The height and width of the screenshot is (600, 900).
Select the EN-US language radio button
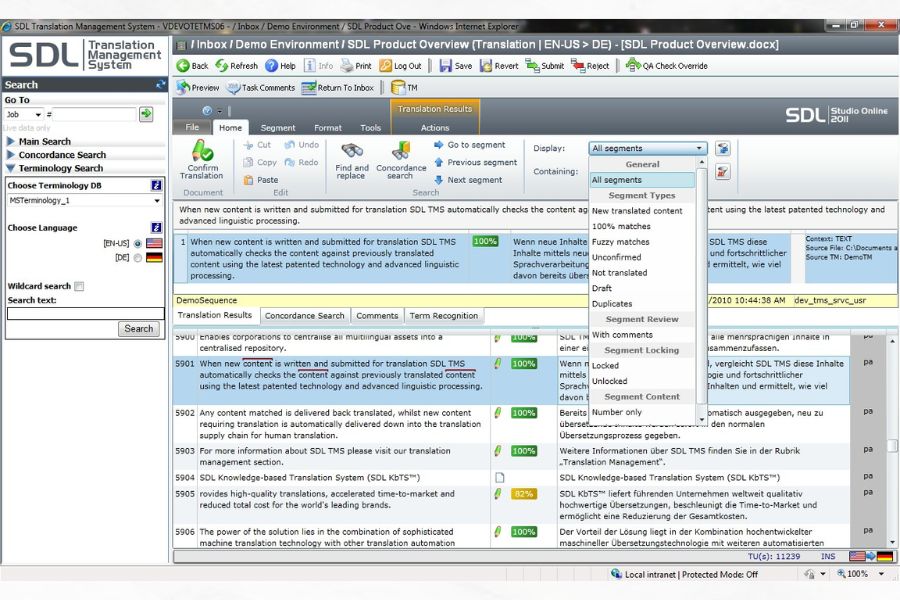pyautogui.click(x=138, y=243)
